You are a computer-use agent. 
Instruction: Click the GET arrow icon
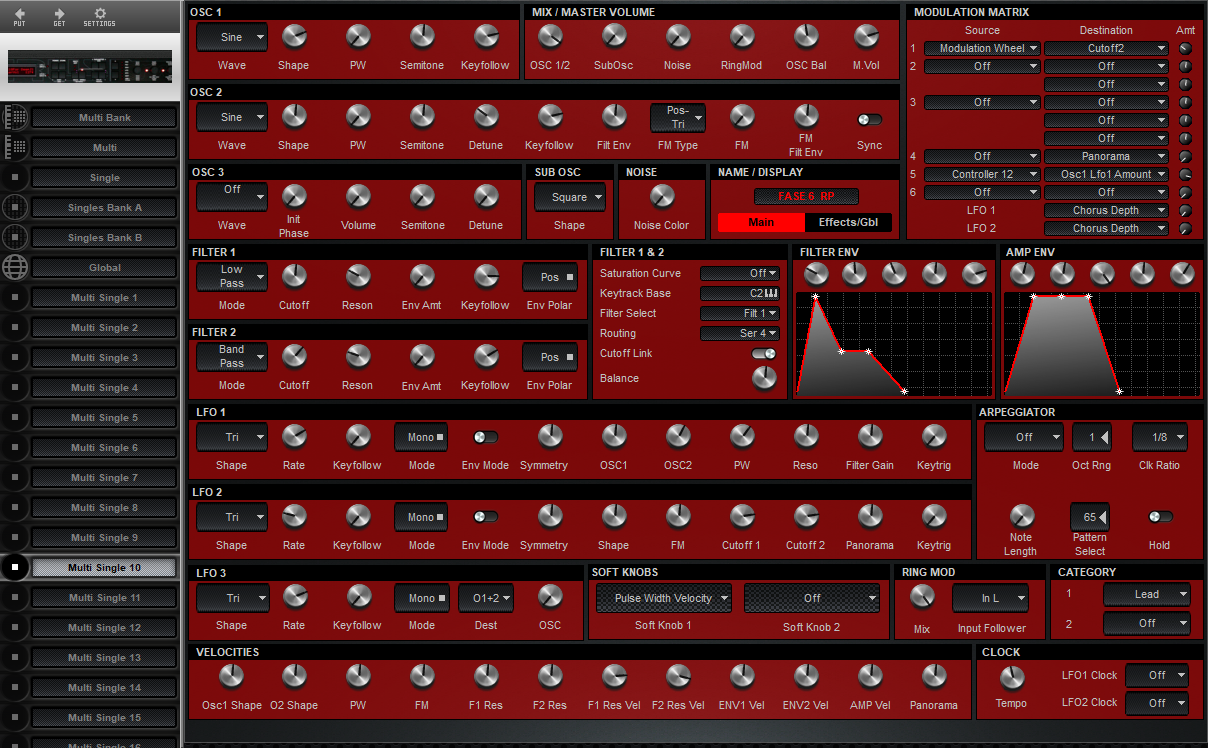point(59,14)
